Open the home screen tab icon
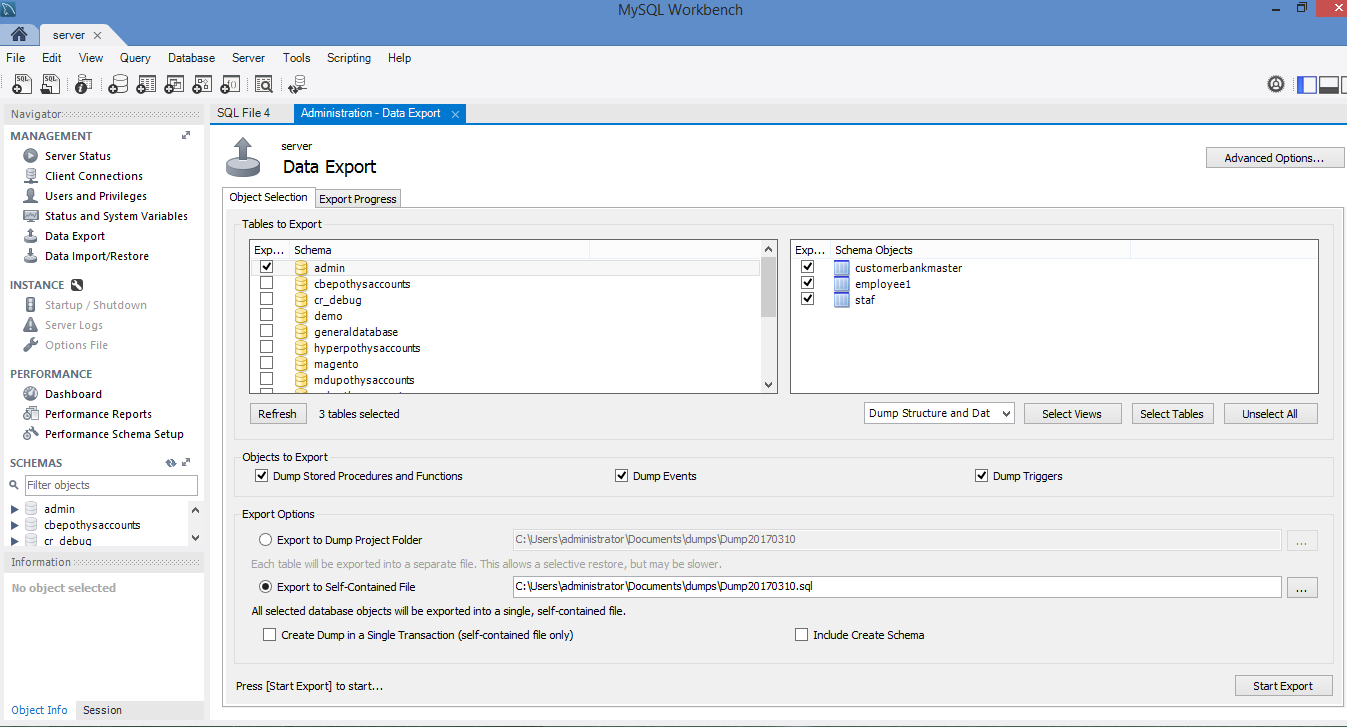Image resolution: width=1347 pixels, height=727 pixels. point(19,35)
